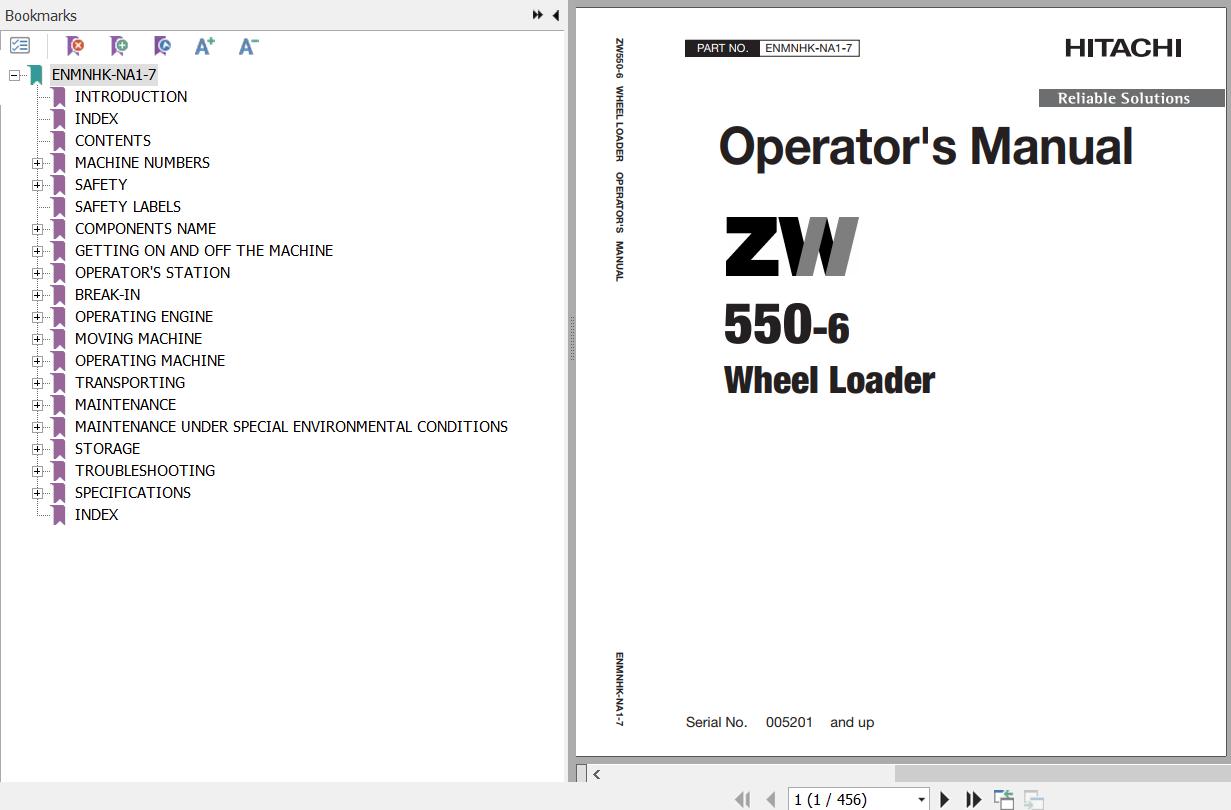Click the purple bookmark icon beside STORAGE
This screenshot has width=1231, height=810.
click(59, 449)
